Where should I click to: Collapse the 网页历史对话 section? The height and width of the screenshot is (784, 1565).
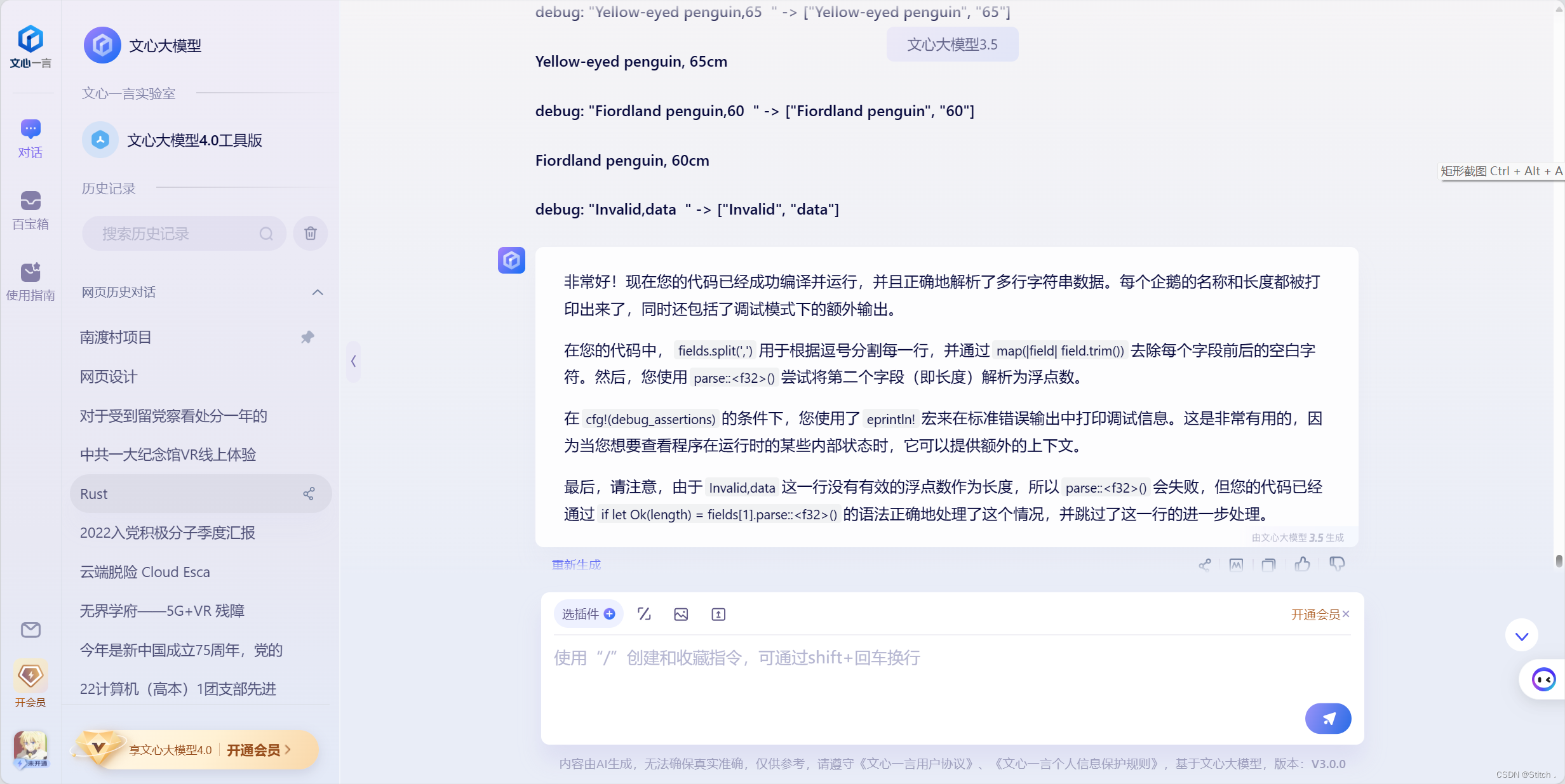click(x=318, y=292)
